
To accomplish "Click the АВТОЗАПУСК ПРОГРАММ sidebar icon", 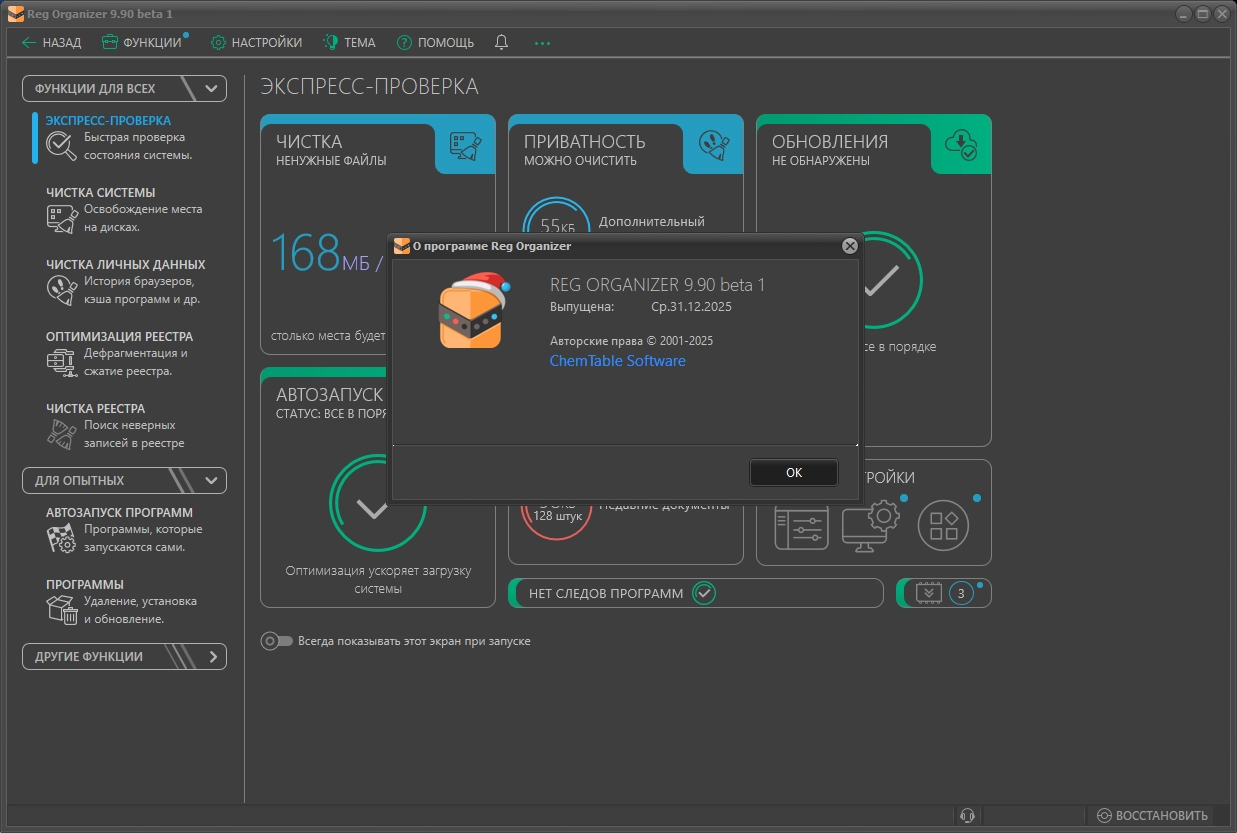I will pos(62,539).
